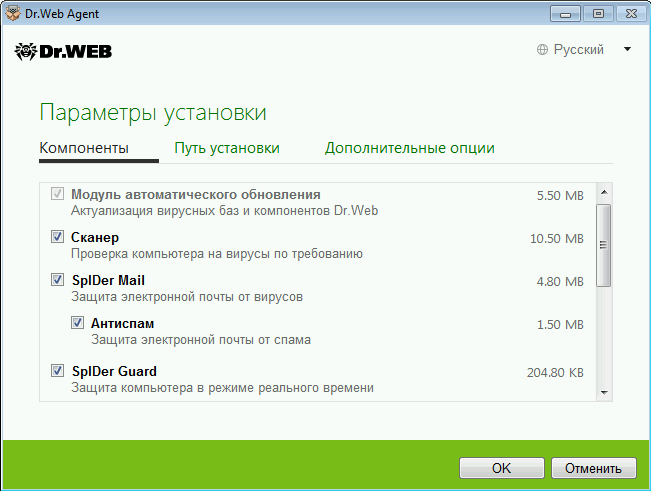The image size is (651, 491).
Task: Switch to the Путь установки tab
Action: point(227,148)
